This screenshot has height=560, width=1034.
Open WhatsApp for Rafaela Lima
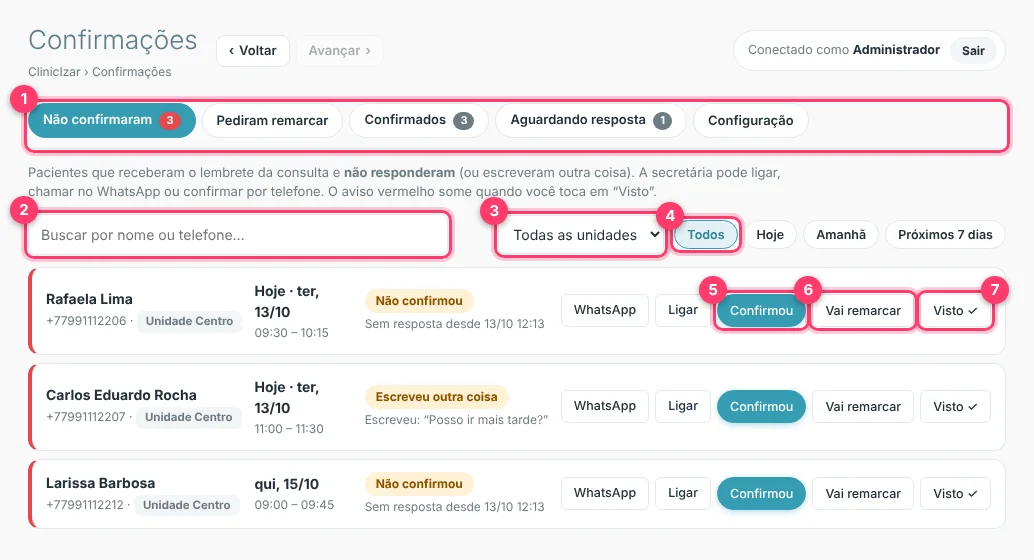pyautogui.click(x=605, y=310)
